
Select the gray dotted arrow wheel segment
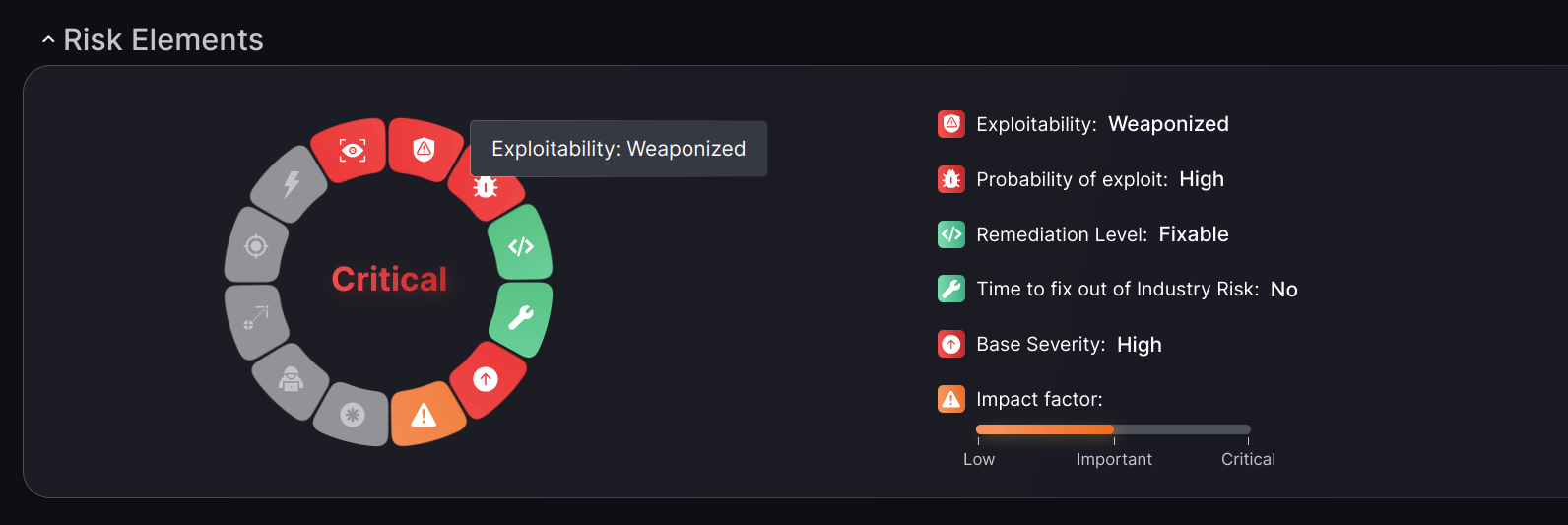pyautogui.click(x=255, y=319)
